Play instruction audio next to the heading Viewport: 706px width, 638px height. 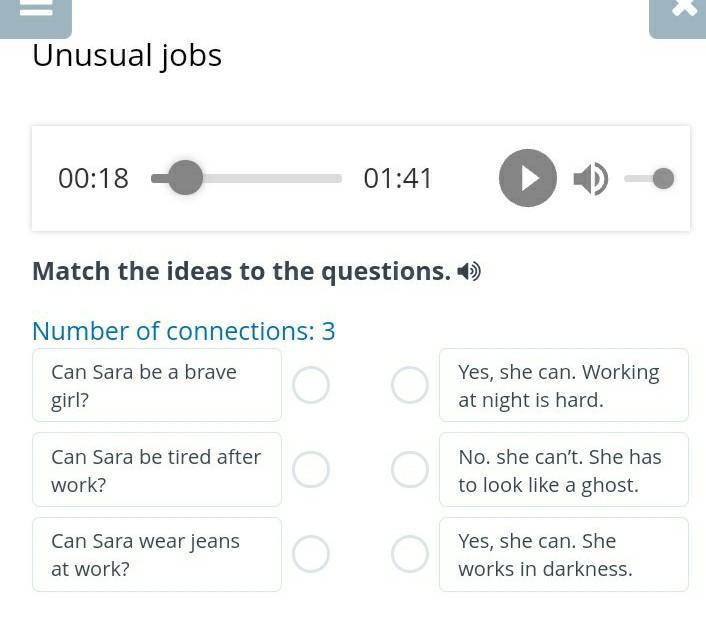click(469, 271)
